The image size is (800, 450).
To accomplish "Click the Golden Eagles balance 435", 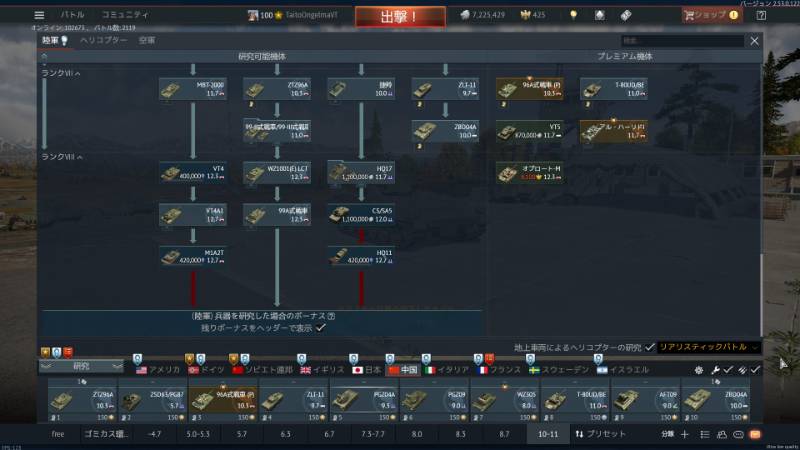I will tap(532, 15).
